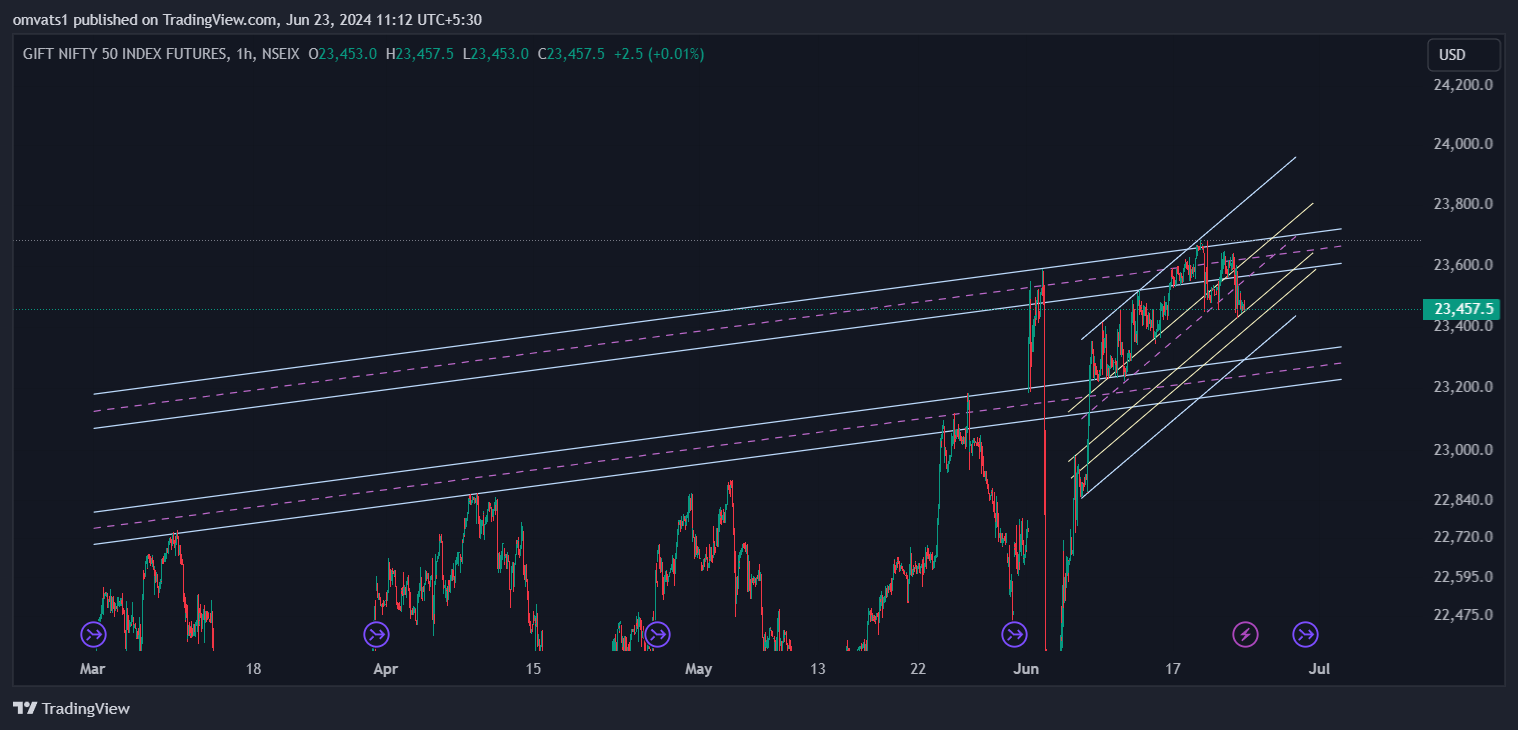Click the 15 date label on the time axis
The image size is (1518, 730).
click(533, 668)
